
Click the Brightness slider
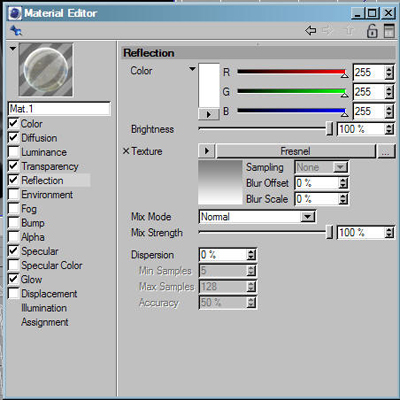pyautogui.click(x=265, y=128)
